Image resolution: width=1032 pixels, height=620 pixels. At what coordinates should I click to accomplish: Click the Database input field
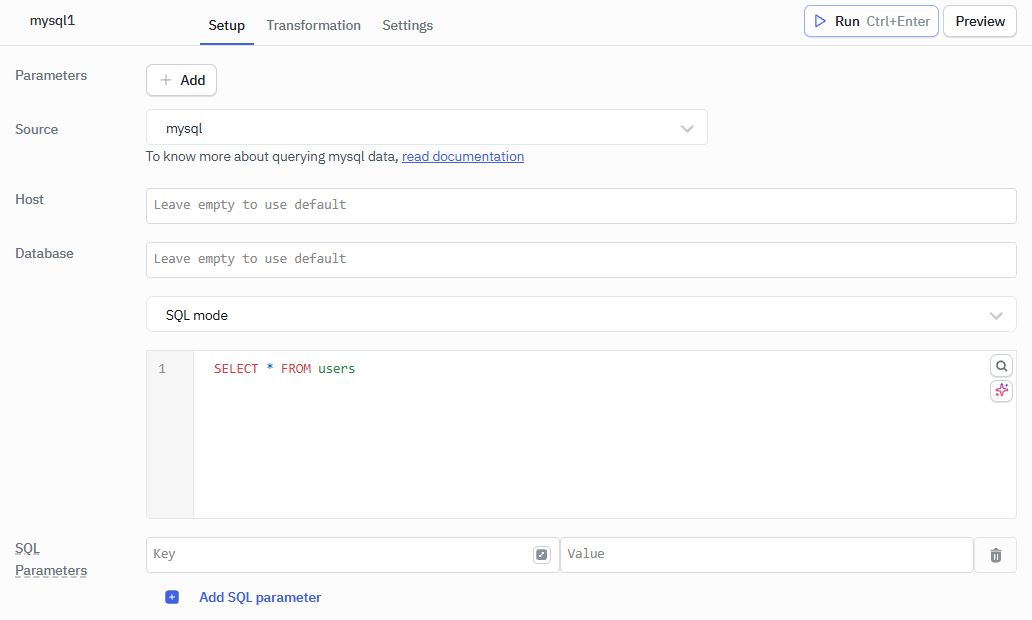coord(580,258)
